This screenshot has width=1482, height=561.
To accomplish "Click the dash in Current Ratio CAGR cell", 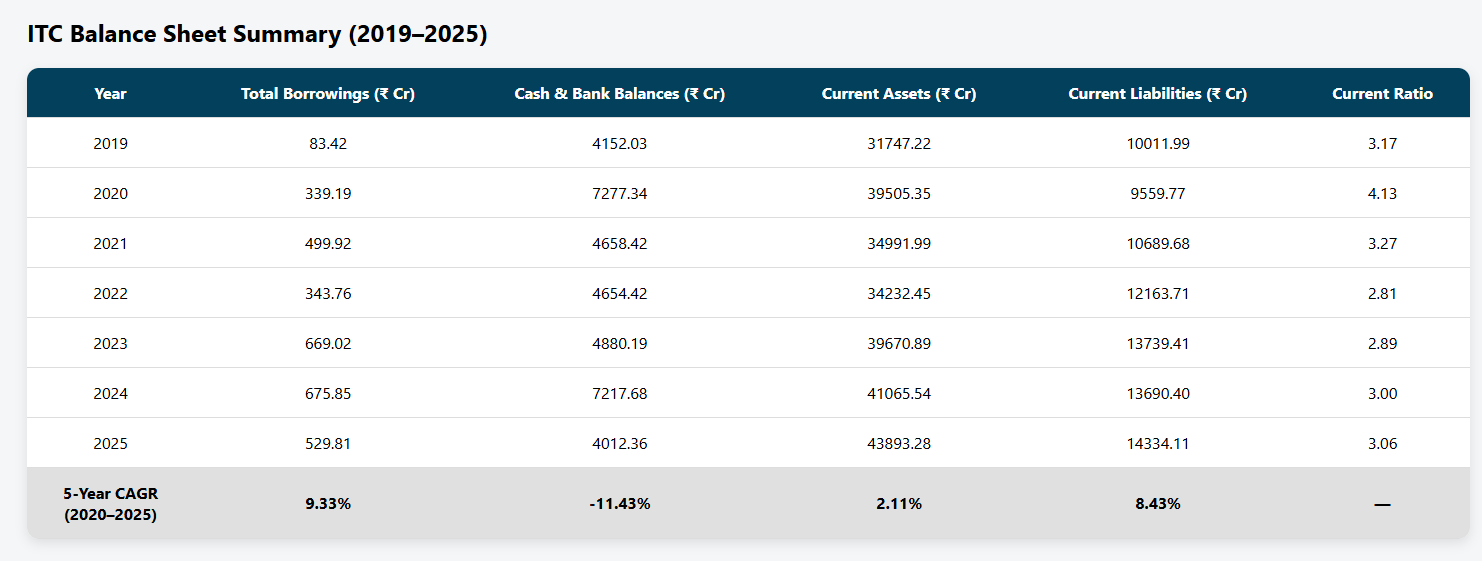I will [1382, 505].
